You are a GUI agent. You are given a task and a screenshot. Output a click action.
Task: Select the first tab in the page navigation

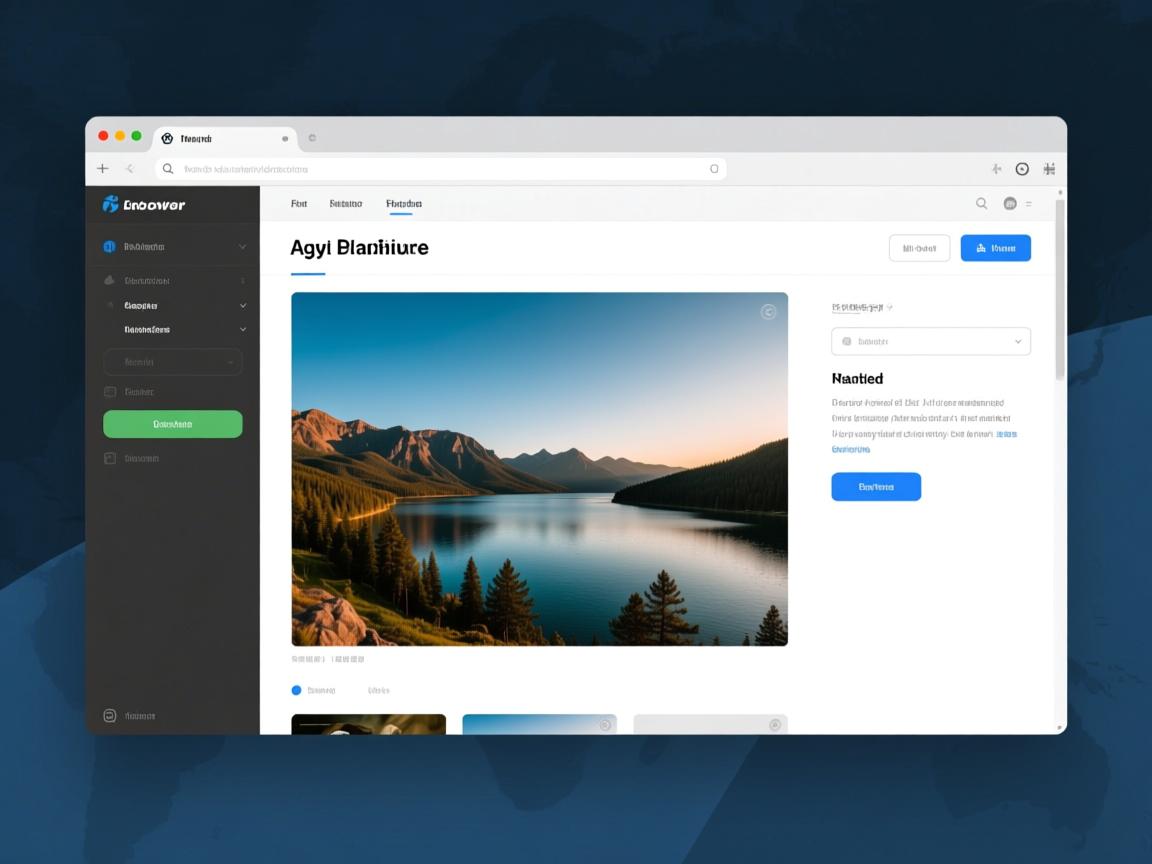[x=298, y=203]
